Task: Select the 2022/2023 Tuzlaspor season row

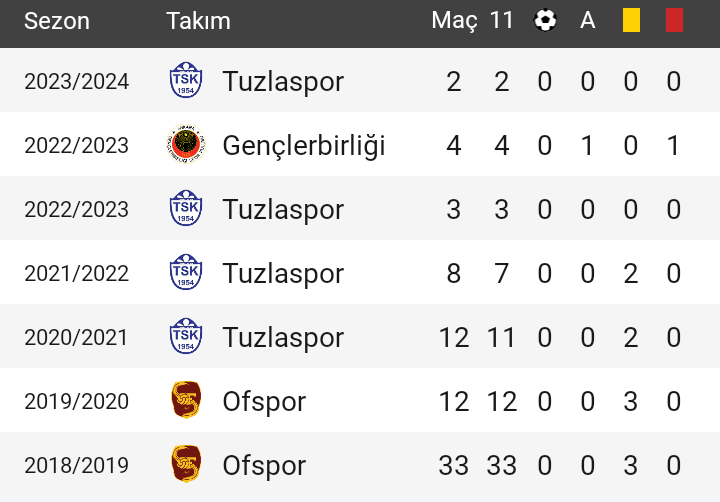Action: coord(360,208)
